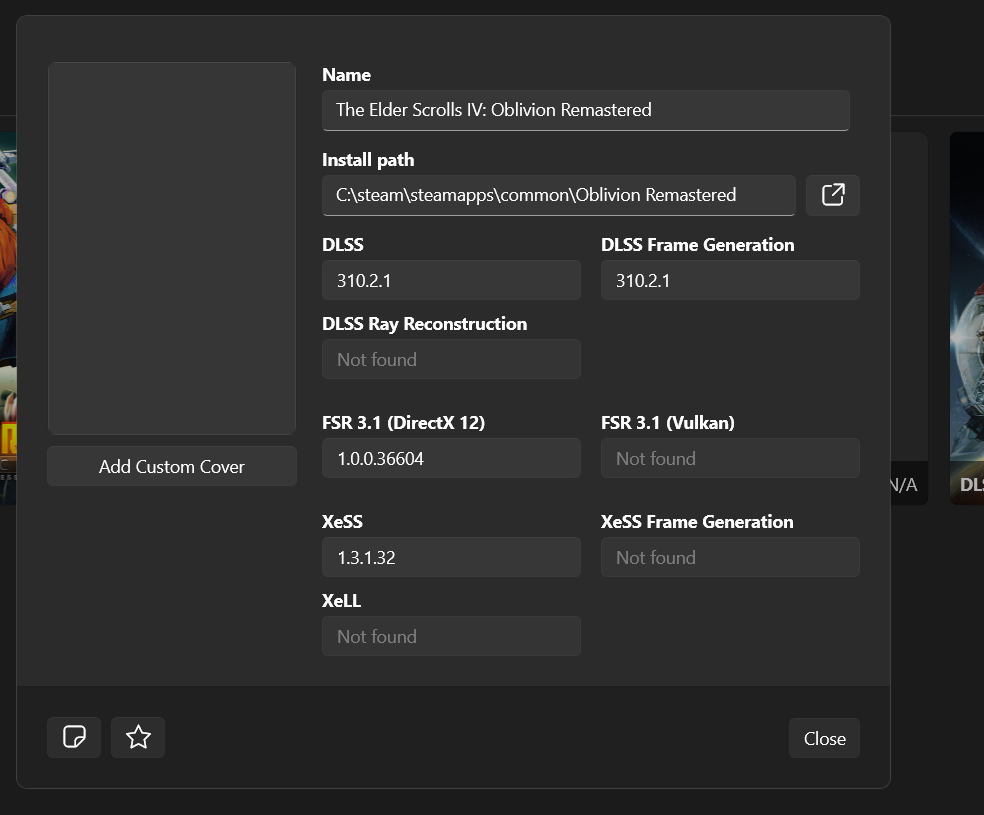Image resolution: width=984 pixels, height=815 pixels.
Task: Select the DLSS version 310.2.1 box
Action: click(451, 281)
